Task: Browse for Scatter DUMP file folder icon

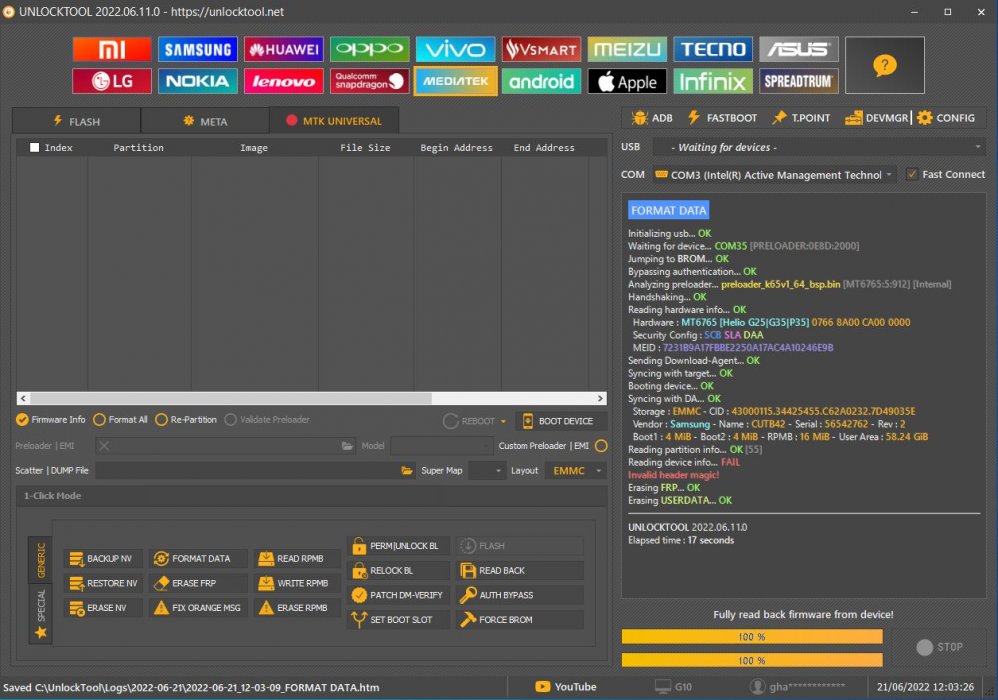Action: tap(407, 470)
